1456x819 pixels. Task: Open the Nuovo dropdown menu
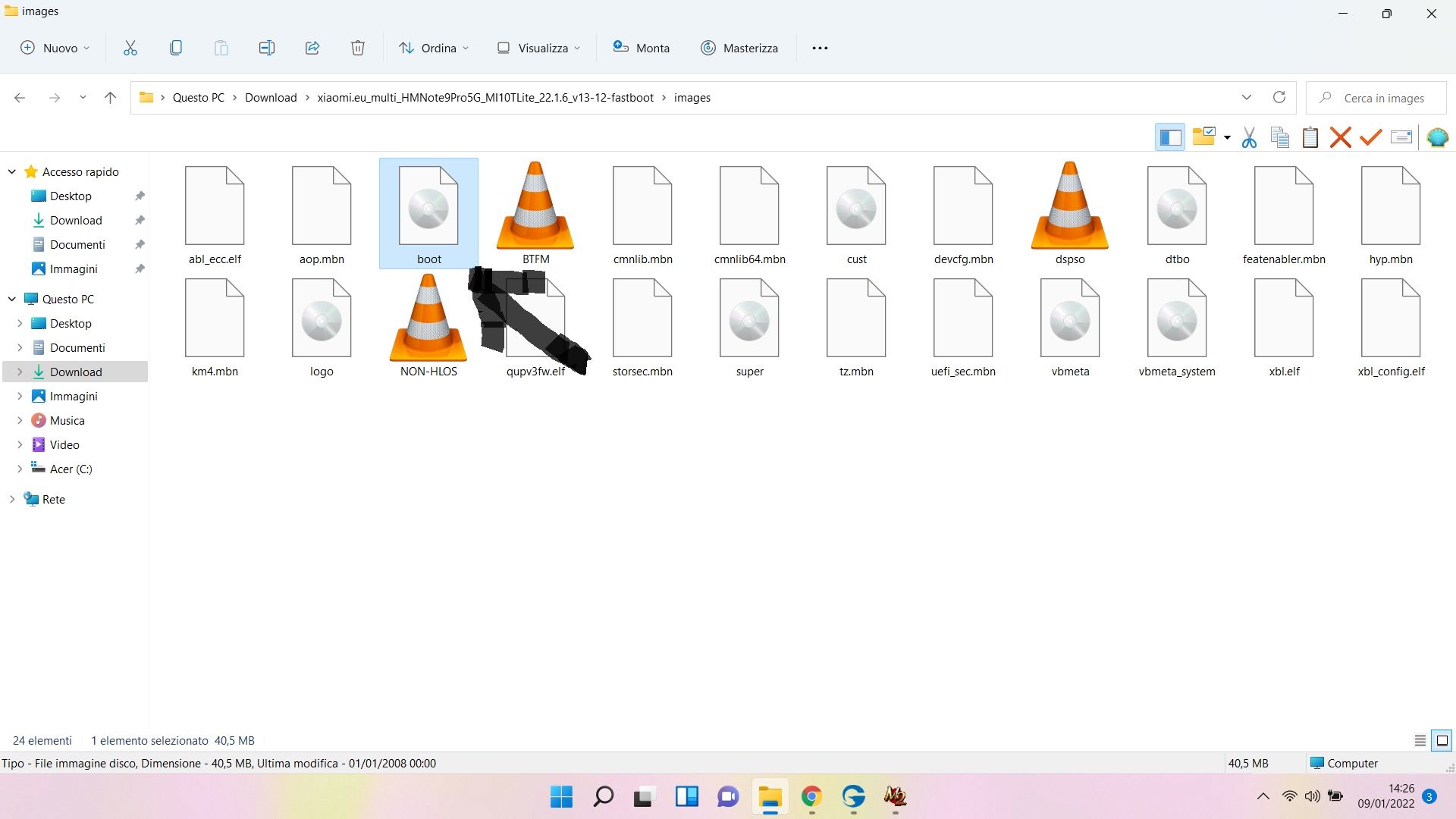[55, 48]
